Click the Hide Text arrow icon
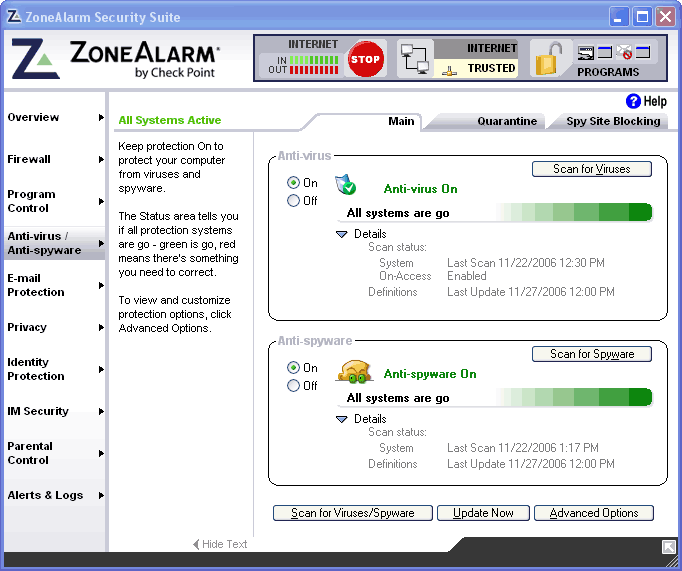 [196, 544]
